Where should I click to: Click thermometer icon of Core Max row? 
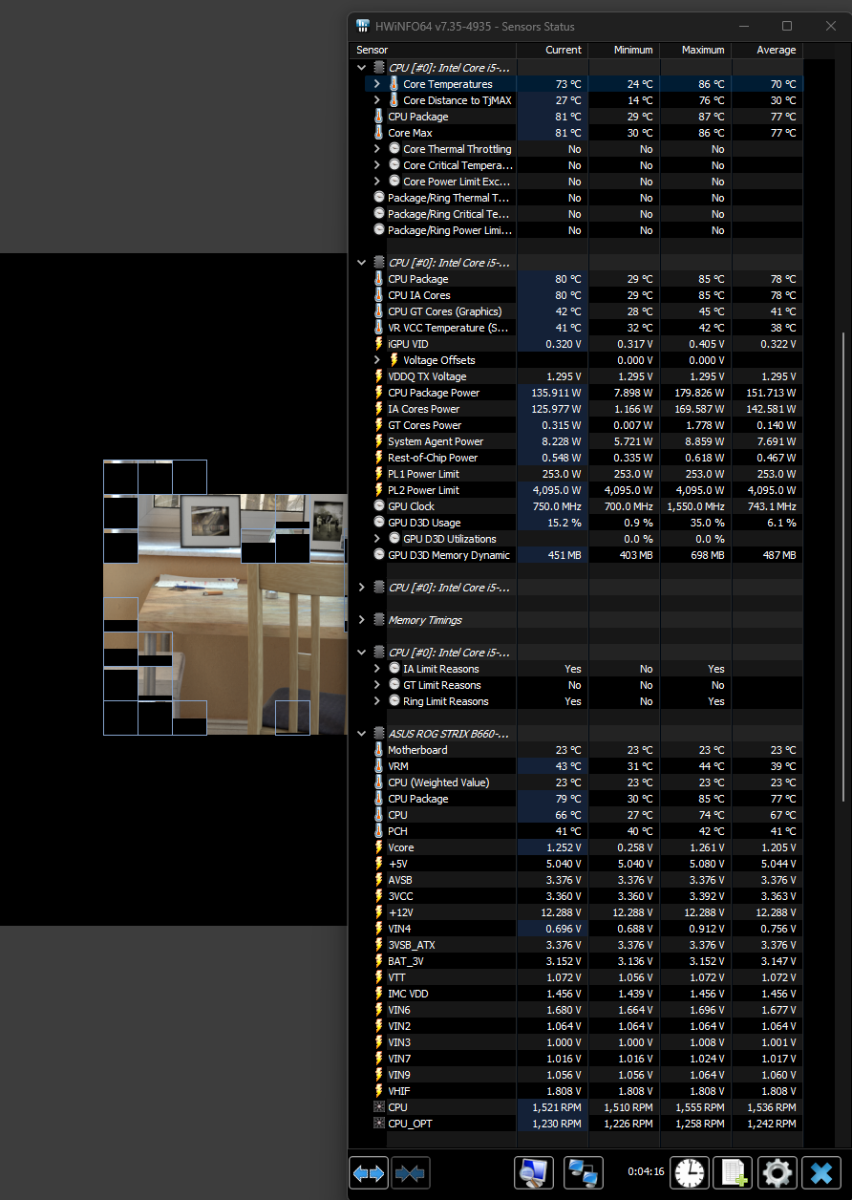point(379,133)
